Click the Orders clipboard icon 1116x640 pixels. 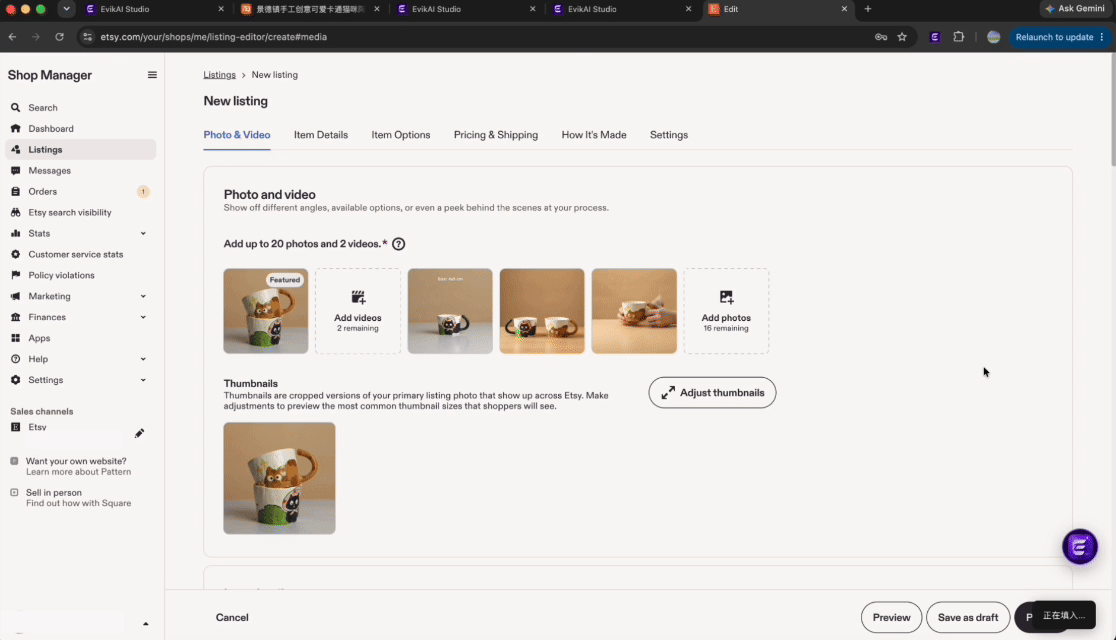coord(15,192)
